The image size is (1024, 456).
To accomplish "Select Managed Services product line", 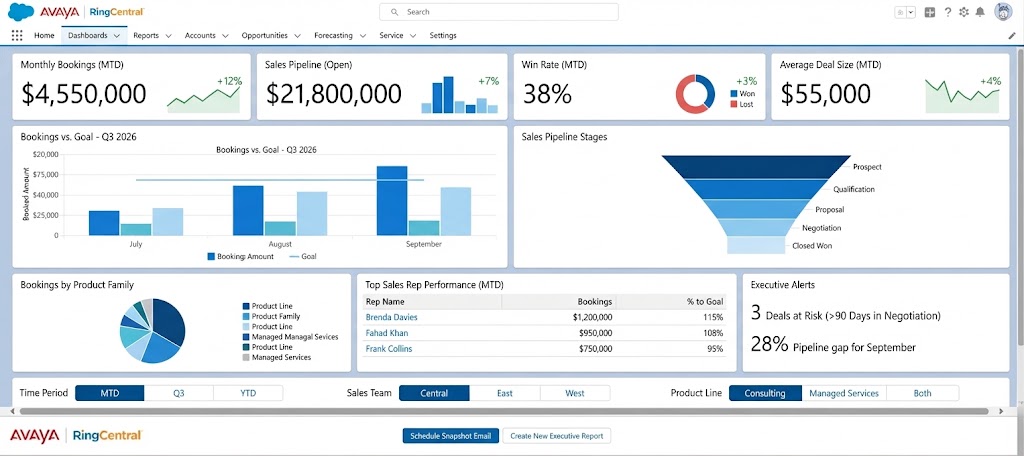I will tap(844, 393).
